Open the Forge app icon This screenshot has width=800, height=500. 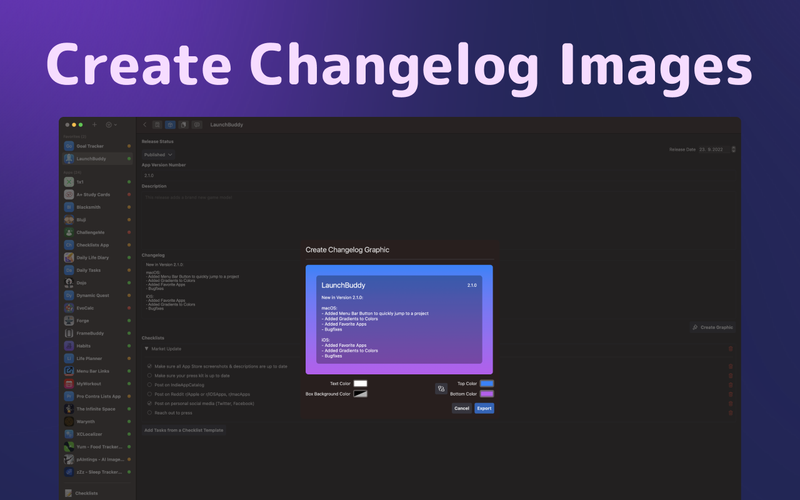pyautogui.click(x=69, y=320)
